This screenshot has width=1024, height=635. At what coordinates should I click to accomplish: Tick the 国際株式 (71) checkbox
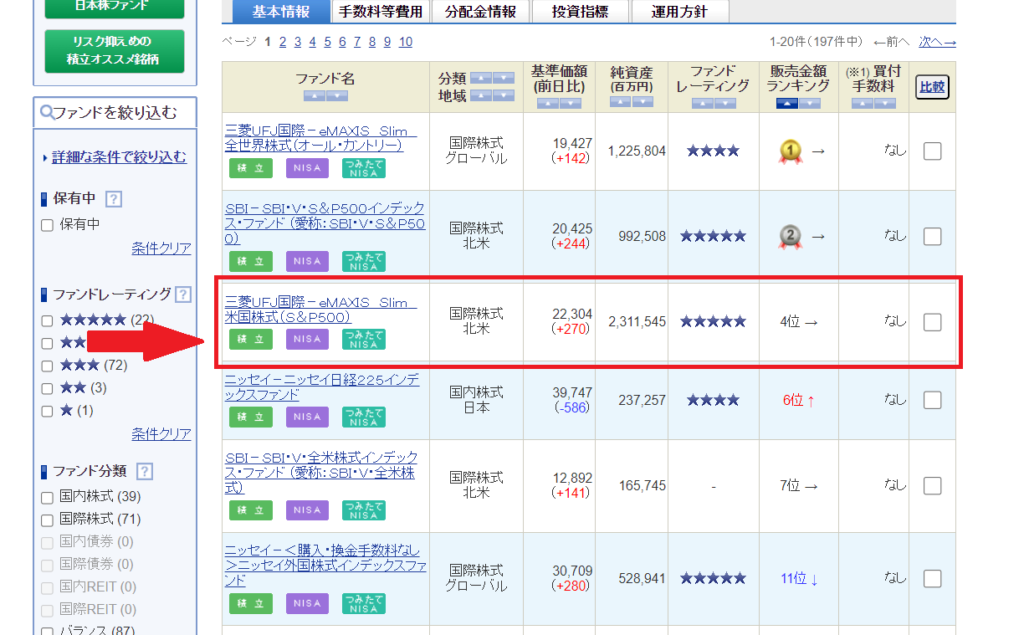(x=47, y=520)
